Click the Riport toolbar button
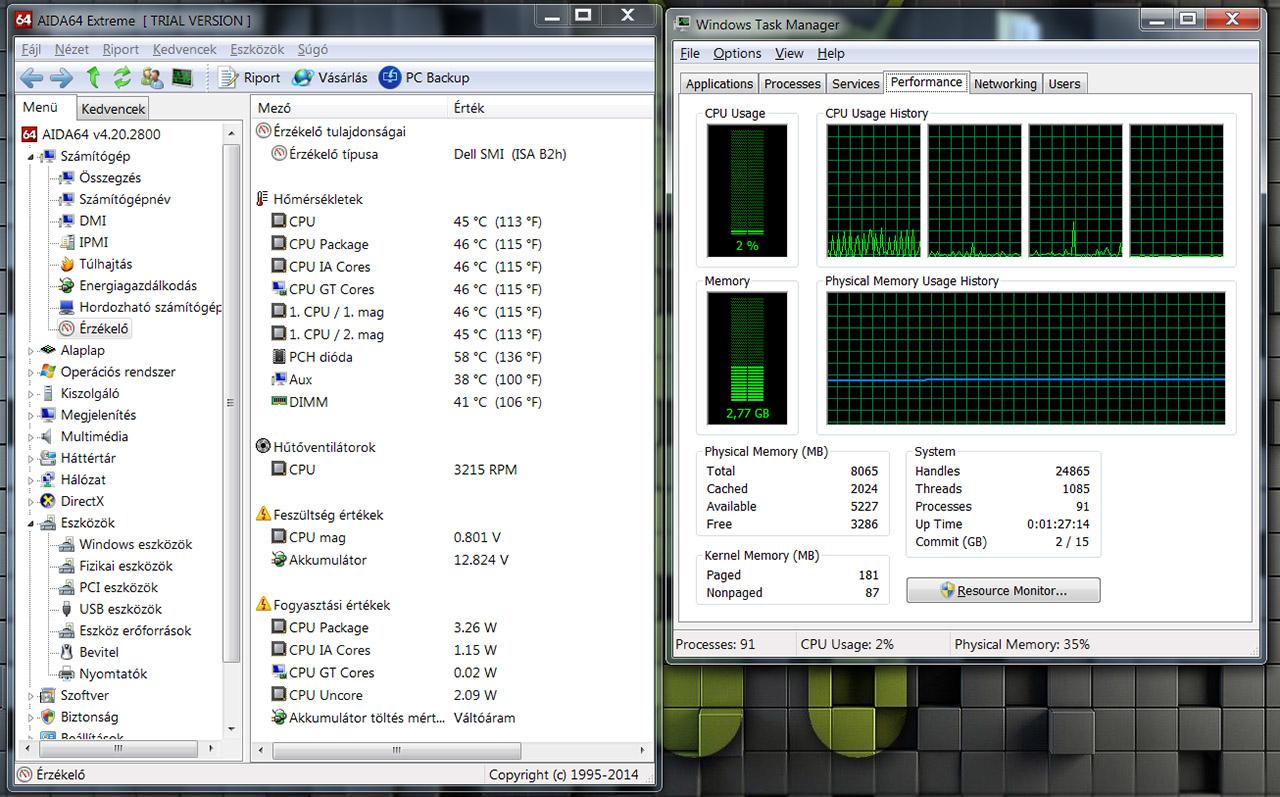 (249, 77)
